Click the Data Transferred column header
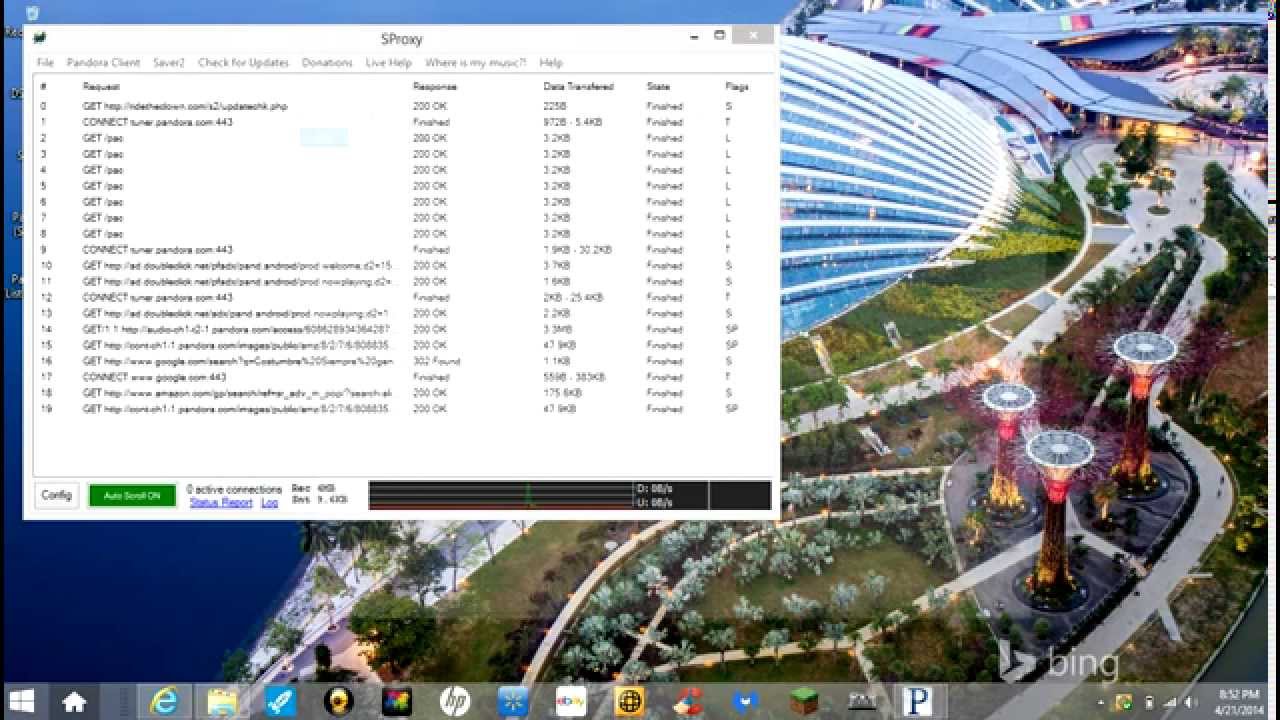Image resolution: width=1280 pixels, height=720 pixels. coord(578,87)
